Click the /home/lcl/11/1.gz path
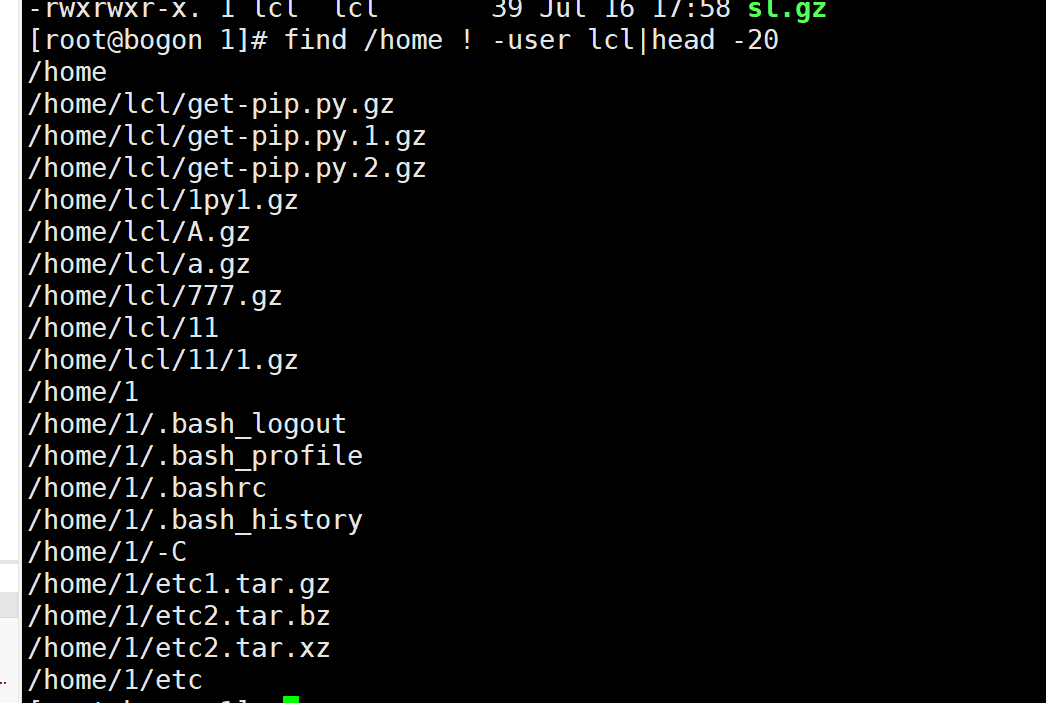 163,361
